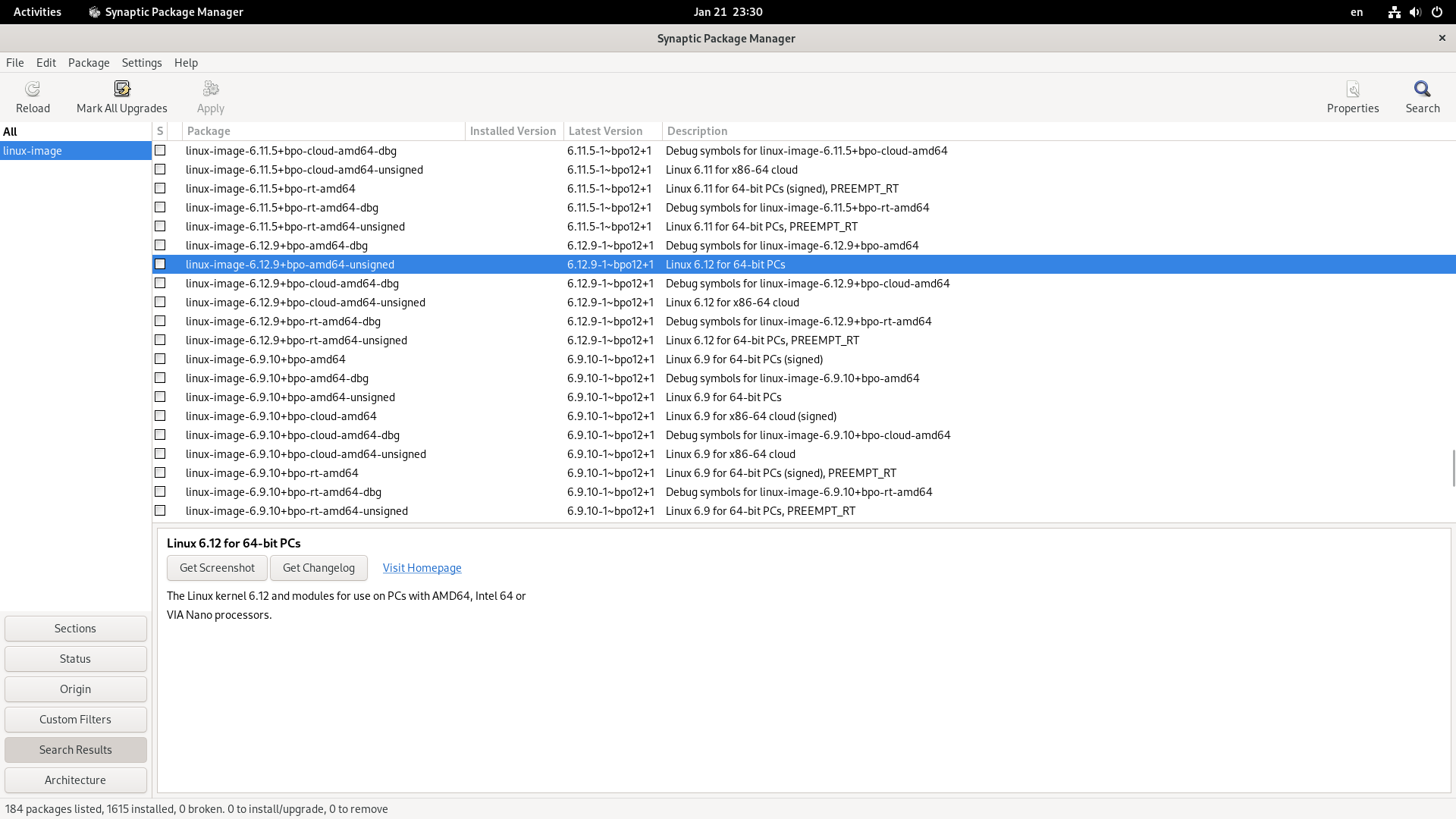The height and width of the screenshot is (819, 1456).
Task: Open the Edit menu
Action: tap(46, 63)
